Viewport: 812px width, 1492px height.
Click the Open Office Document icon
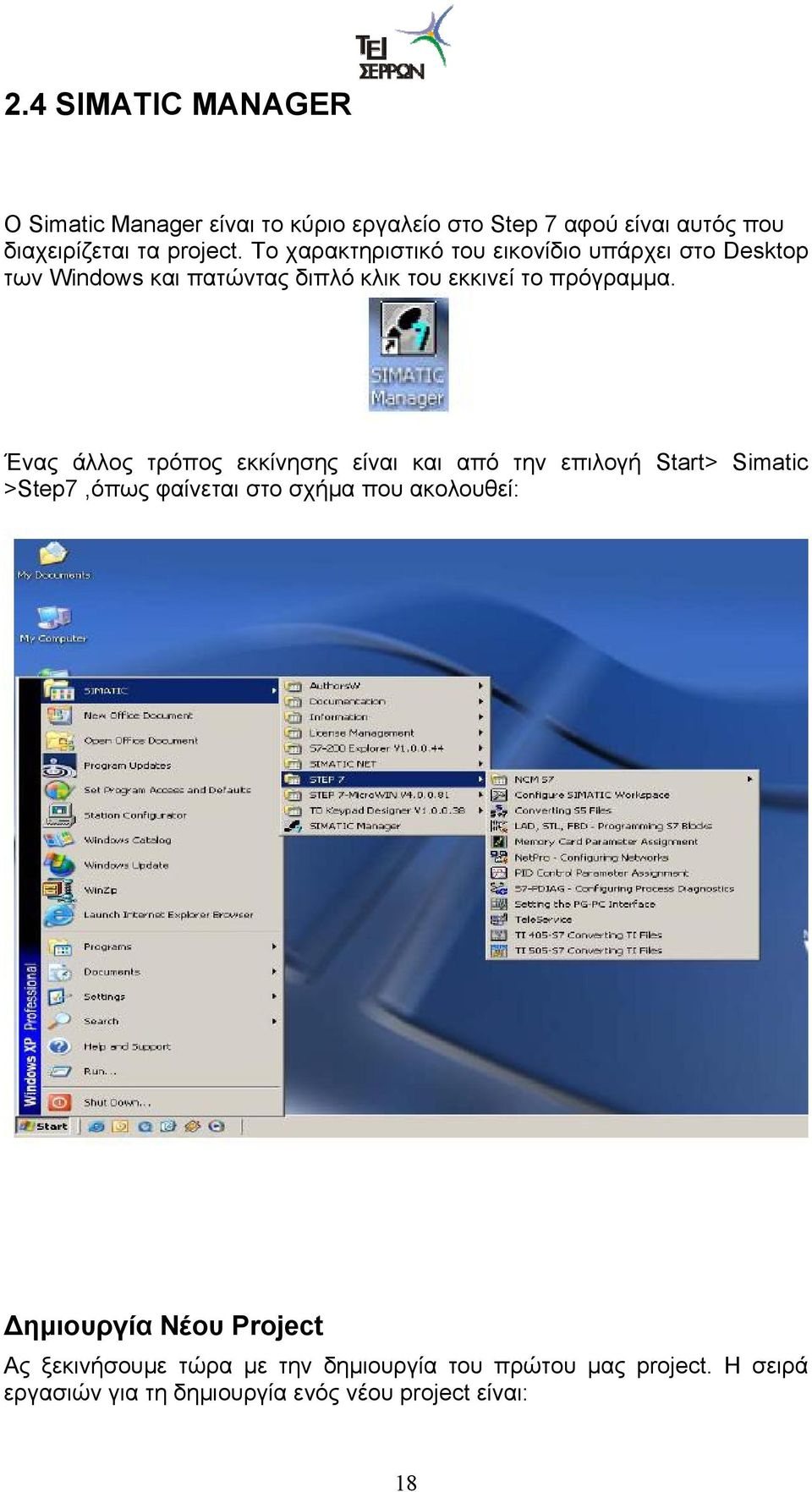[59, 741]
